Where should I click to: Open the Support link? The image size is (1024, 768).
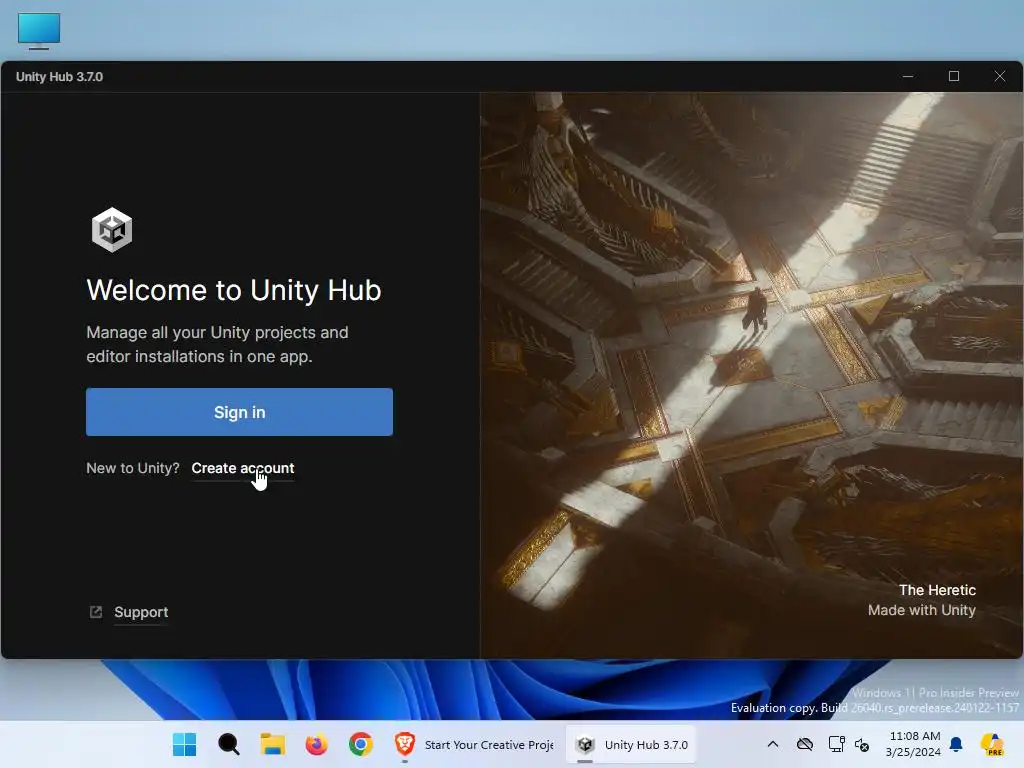point(141,612)
